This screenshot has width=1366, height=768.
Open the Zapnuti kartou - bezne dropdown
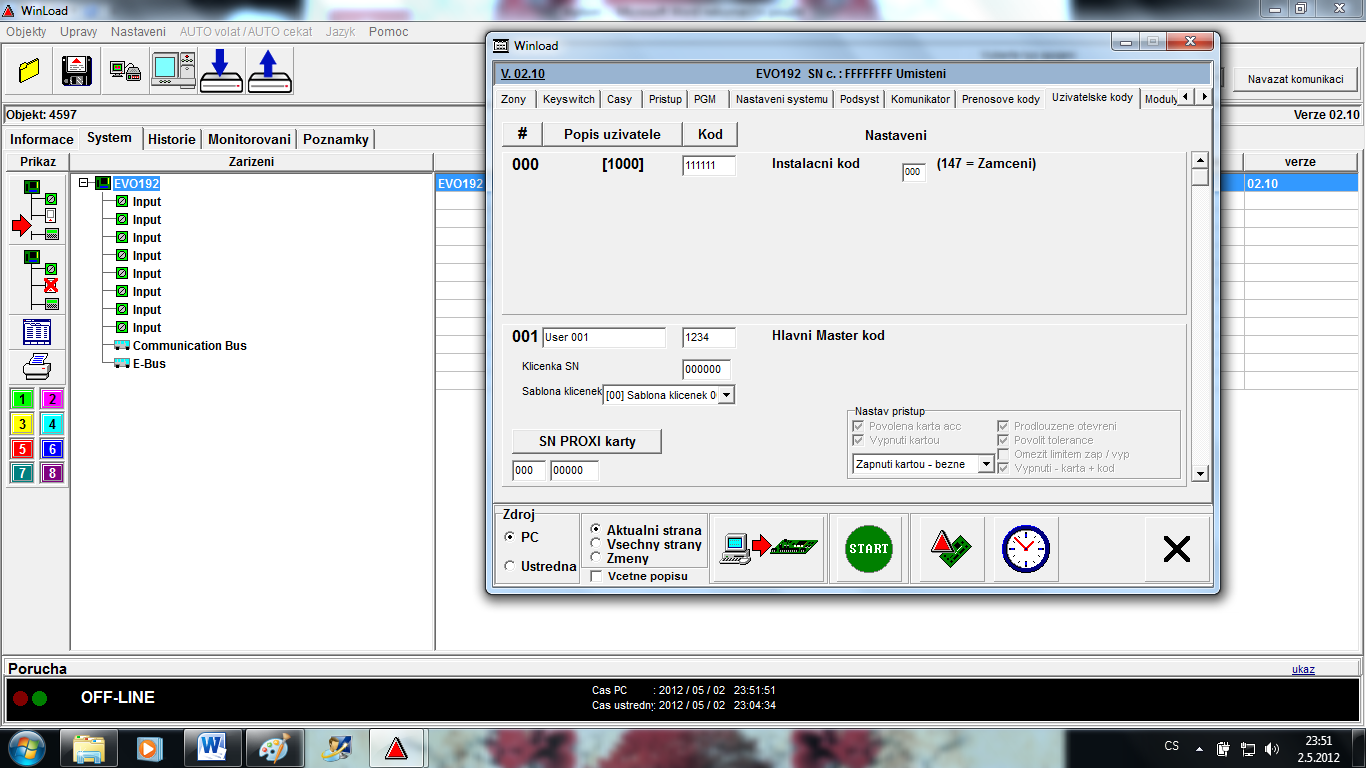[x=985, y=464]
